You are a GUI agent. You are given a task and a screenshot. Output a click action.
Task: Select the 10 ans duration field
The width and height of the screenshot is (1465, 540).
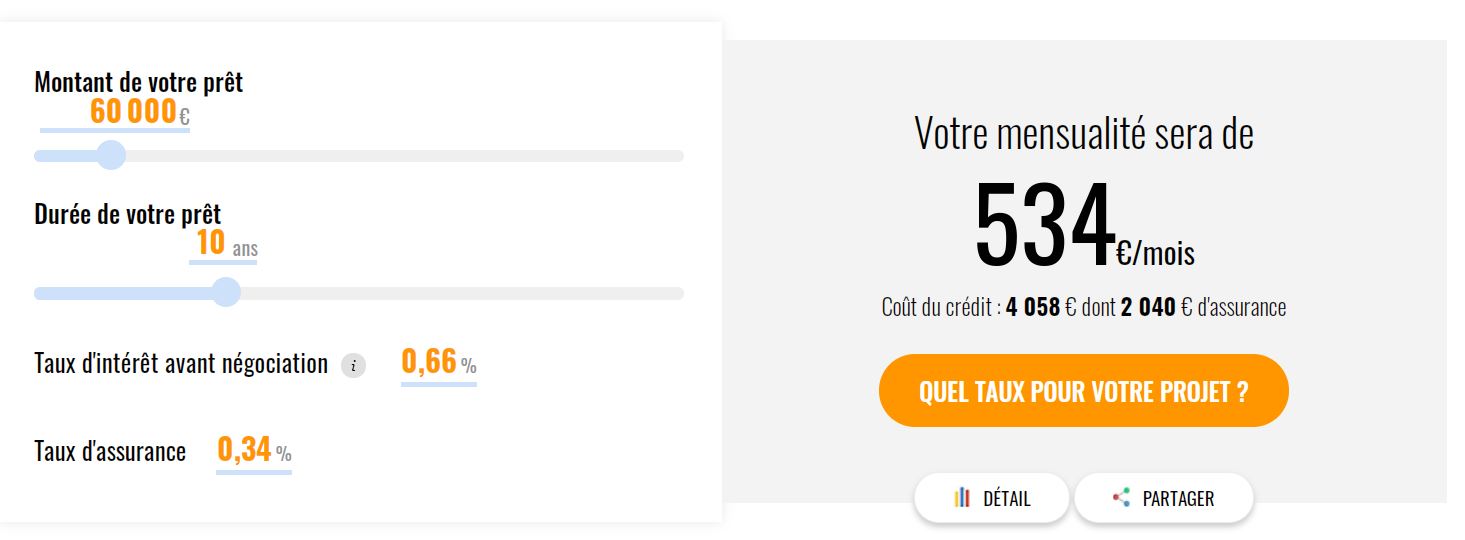211,243
